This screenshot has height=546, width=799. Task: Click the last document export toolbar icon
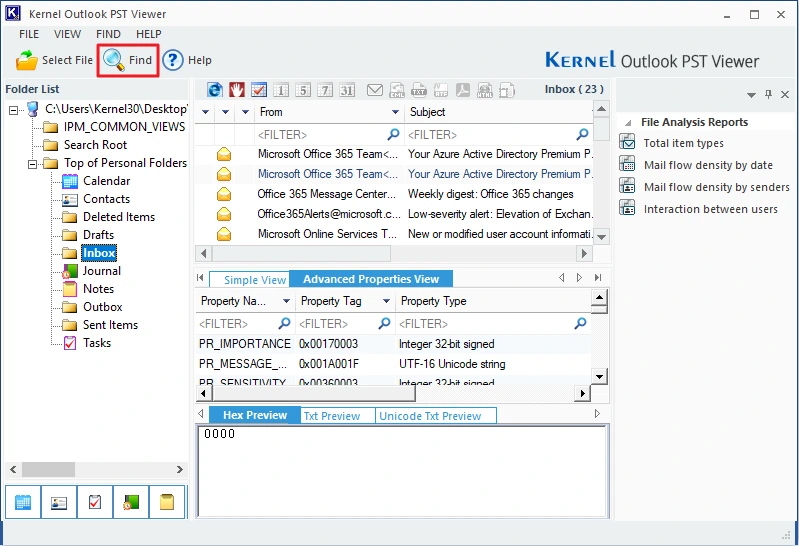(507, 90)
